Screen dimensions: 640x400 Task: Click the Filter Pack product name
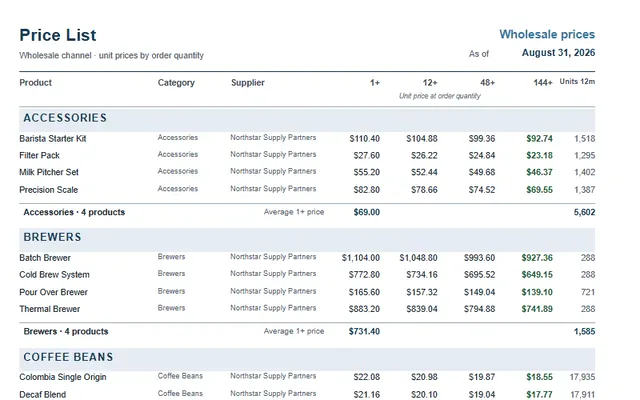39,156
